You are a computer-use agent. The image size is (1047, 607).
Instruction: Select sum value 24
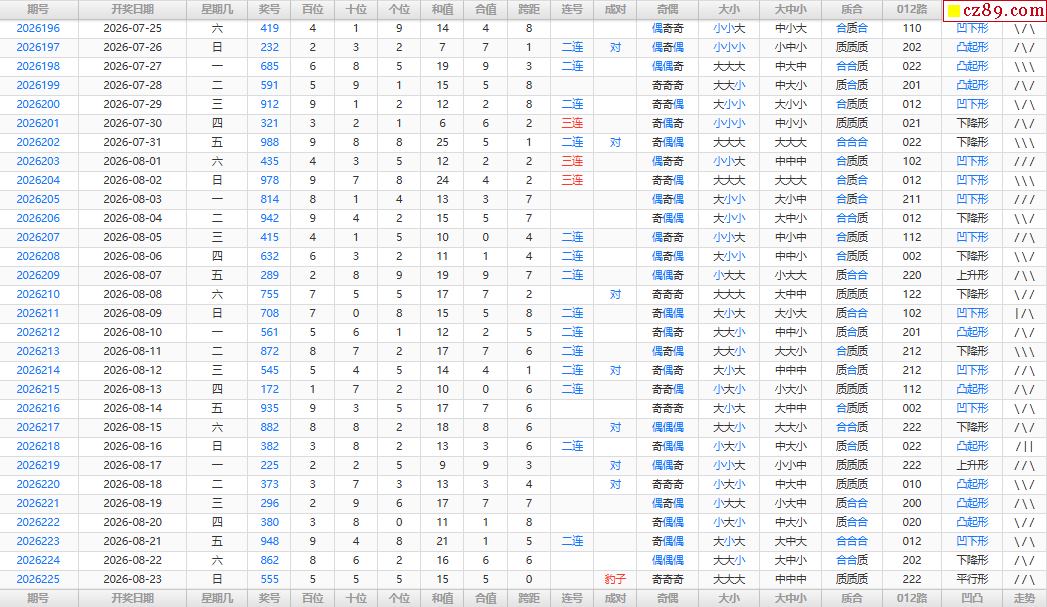pyautogui.click(x=442, y=180)
